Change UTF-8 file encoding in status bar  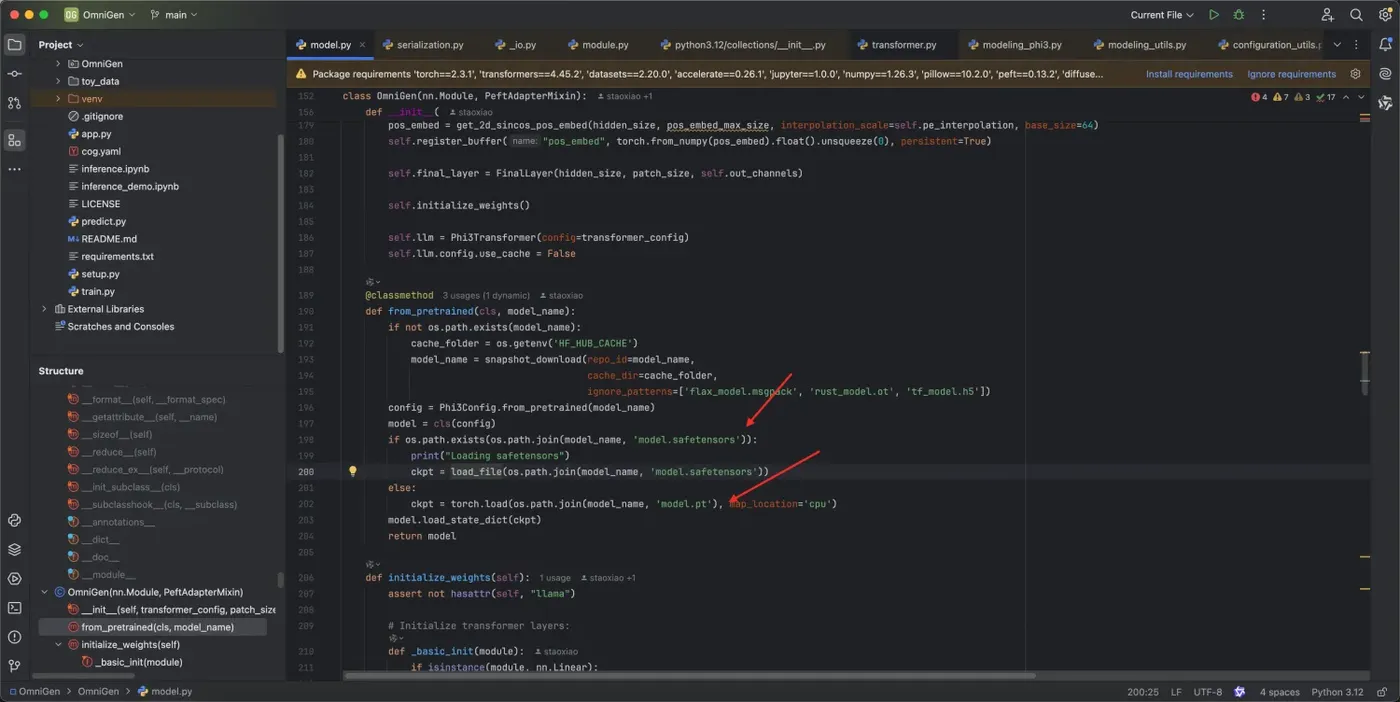[1207, 692]
